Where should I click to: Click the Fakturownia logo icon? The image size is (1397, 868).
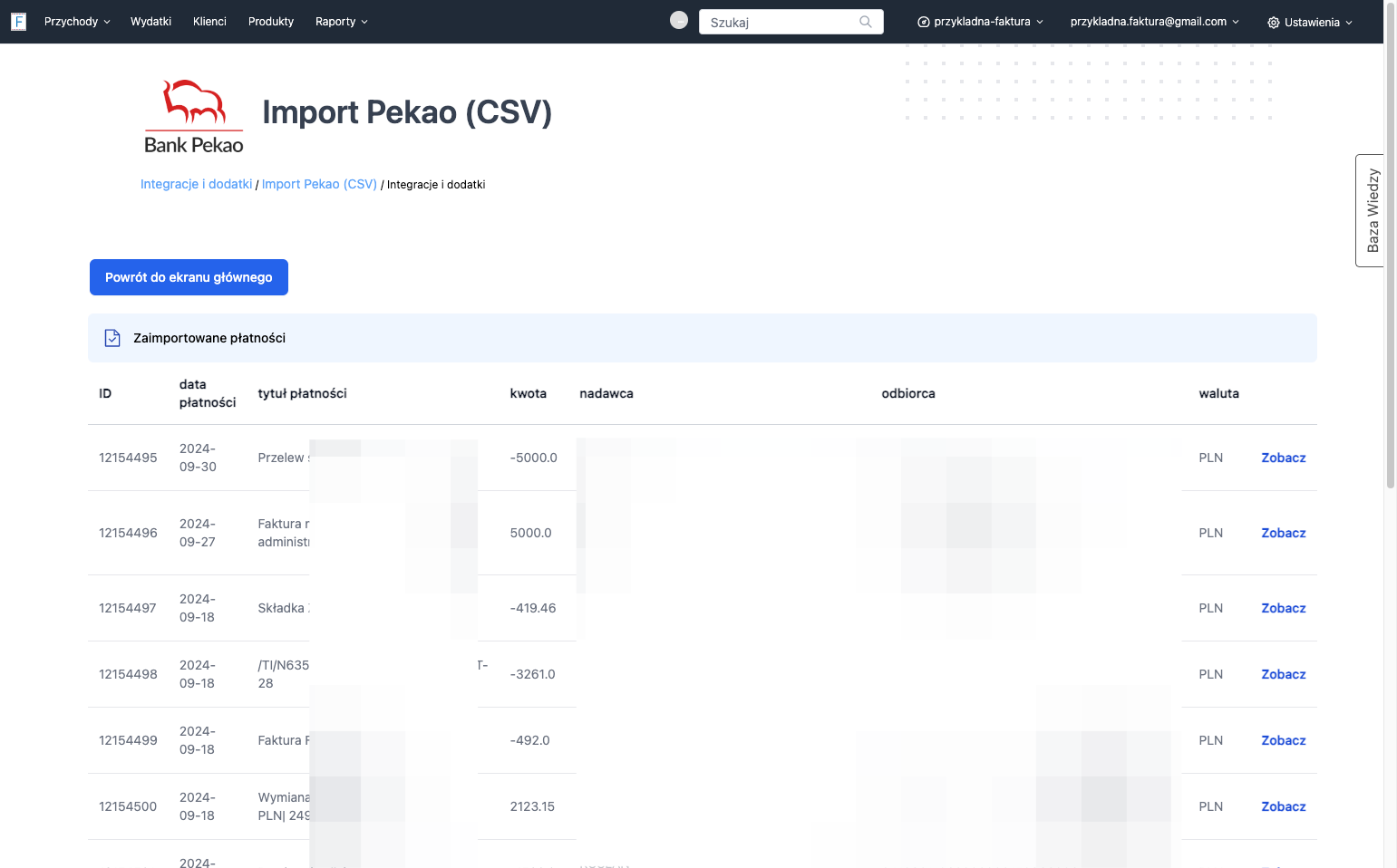[x=18, y=22]
